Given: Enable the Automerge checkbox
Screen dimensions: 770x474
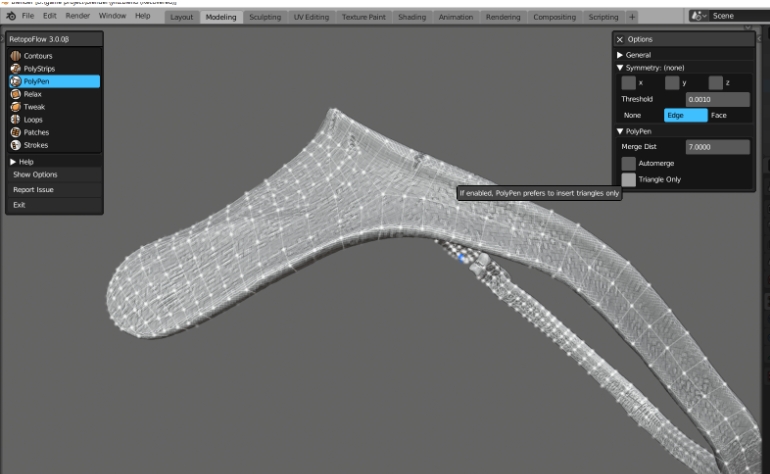Looking at the screenshot, I should point(628,163).
